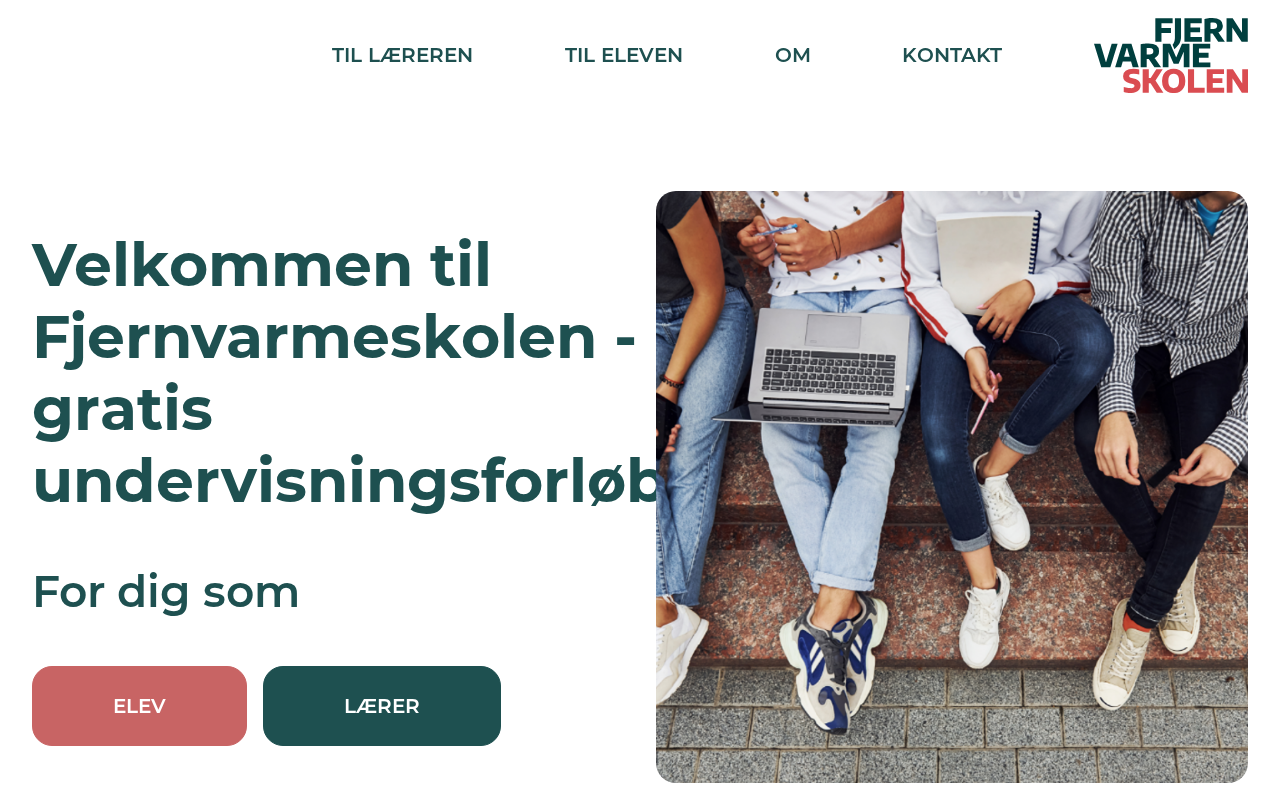The height and width of the screenshot is (800, 1280).
Task: Choose the dark green LÆRER button
Action: (382, 706)
